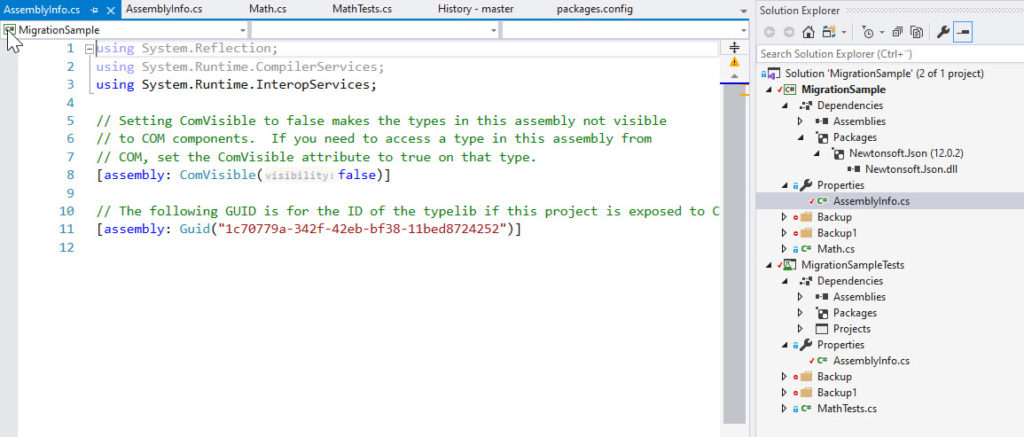The height and width of the screenshot is (437, 1024).
Task: Collapse the using directives code block
Action: point(89,48)
